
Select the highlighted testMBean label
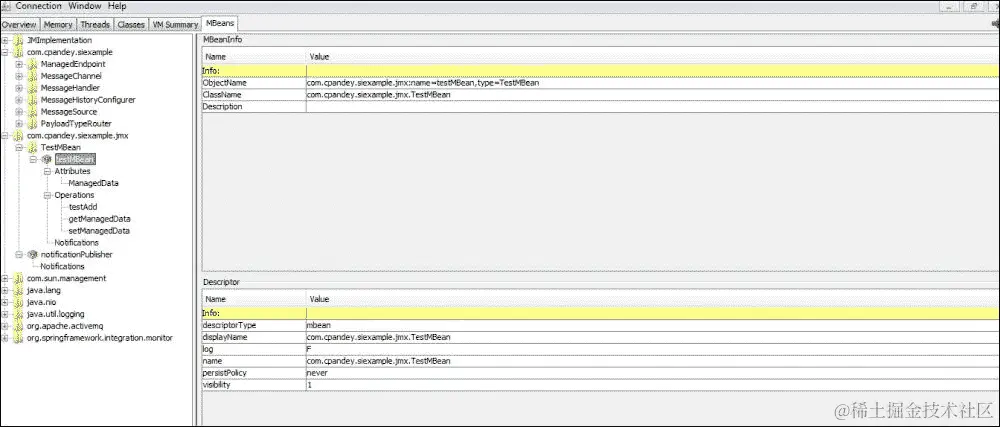(75, 159)
